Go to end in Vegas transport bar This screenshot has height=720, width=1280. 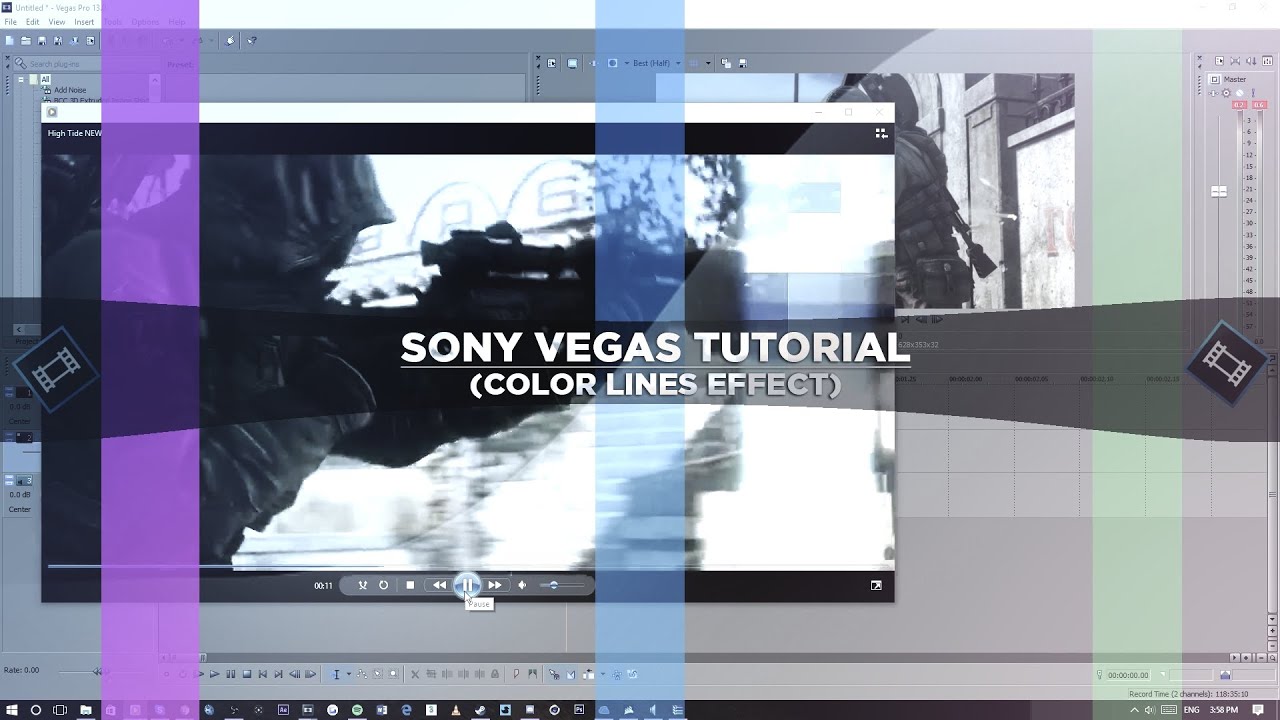point(278,674)
